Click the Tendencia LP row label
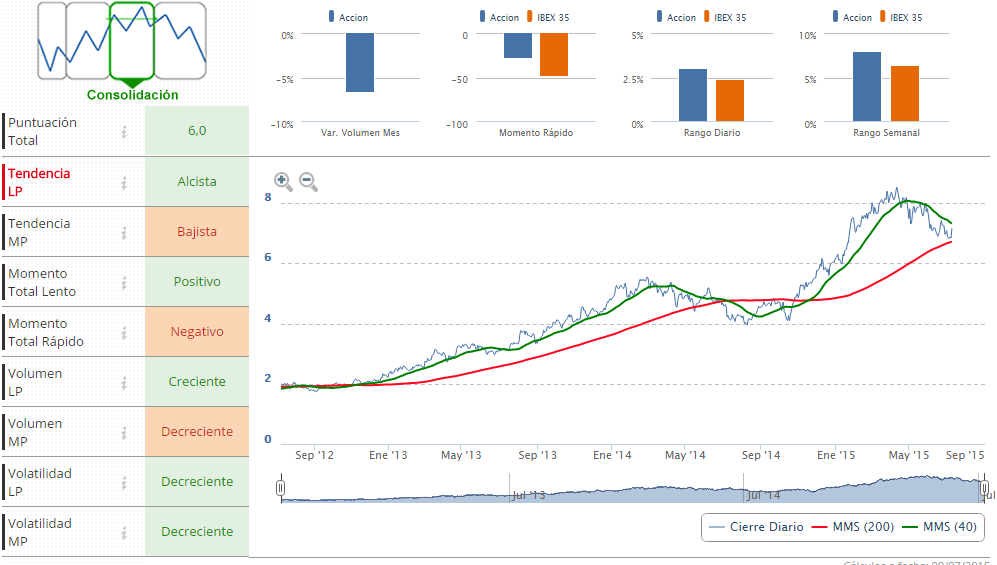Viewport: 997px width, 565px height. 39,182
